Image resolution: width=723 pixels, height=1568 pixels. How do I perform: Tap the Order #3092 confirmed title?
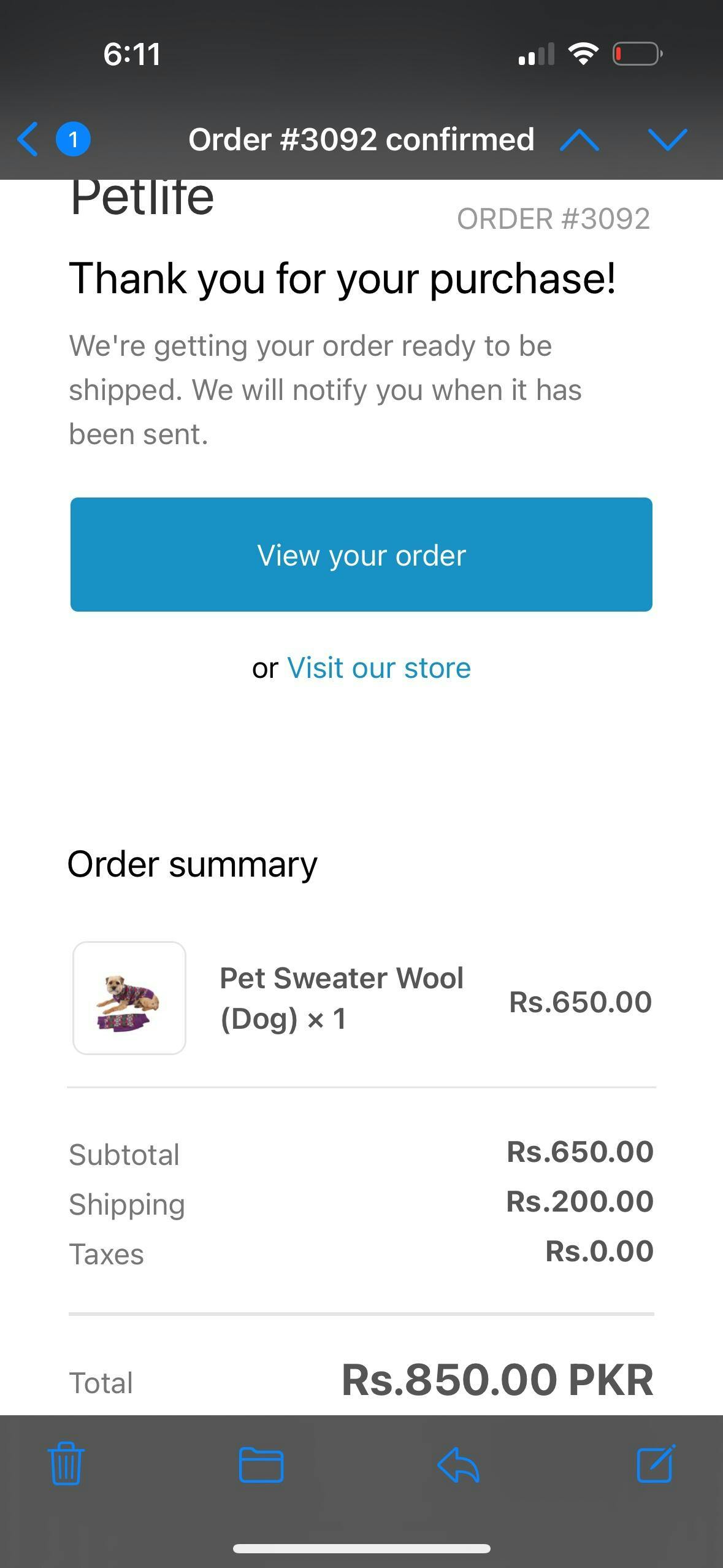pos(361,139)
